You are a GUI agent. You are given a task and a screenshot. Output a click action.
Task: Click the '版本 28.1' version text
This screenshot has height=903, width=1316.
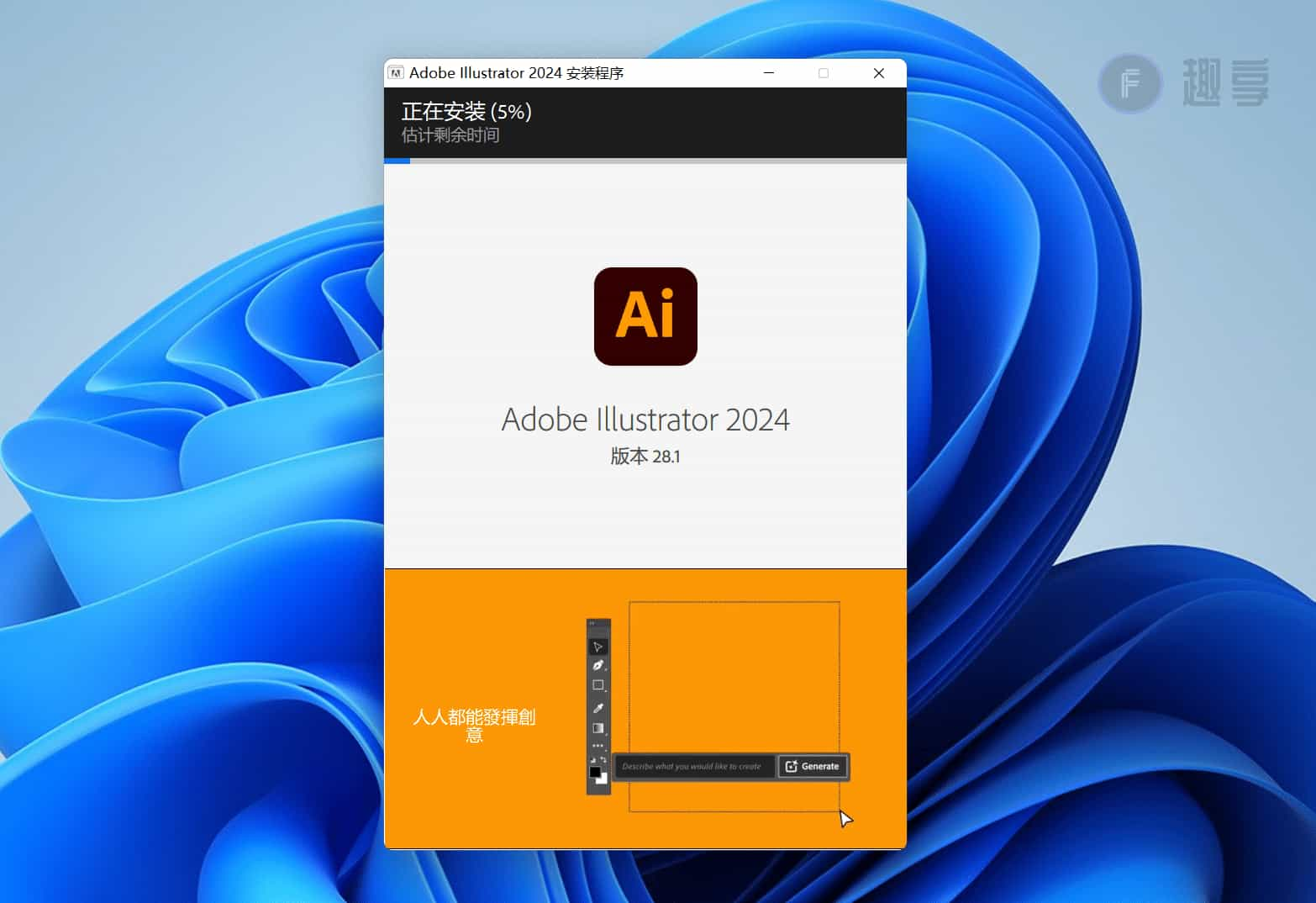(645, 457)
